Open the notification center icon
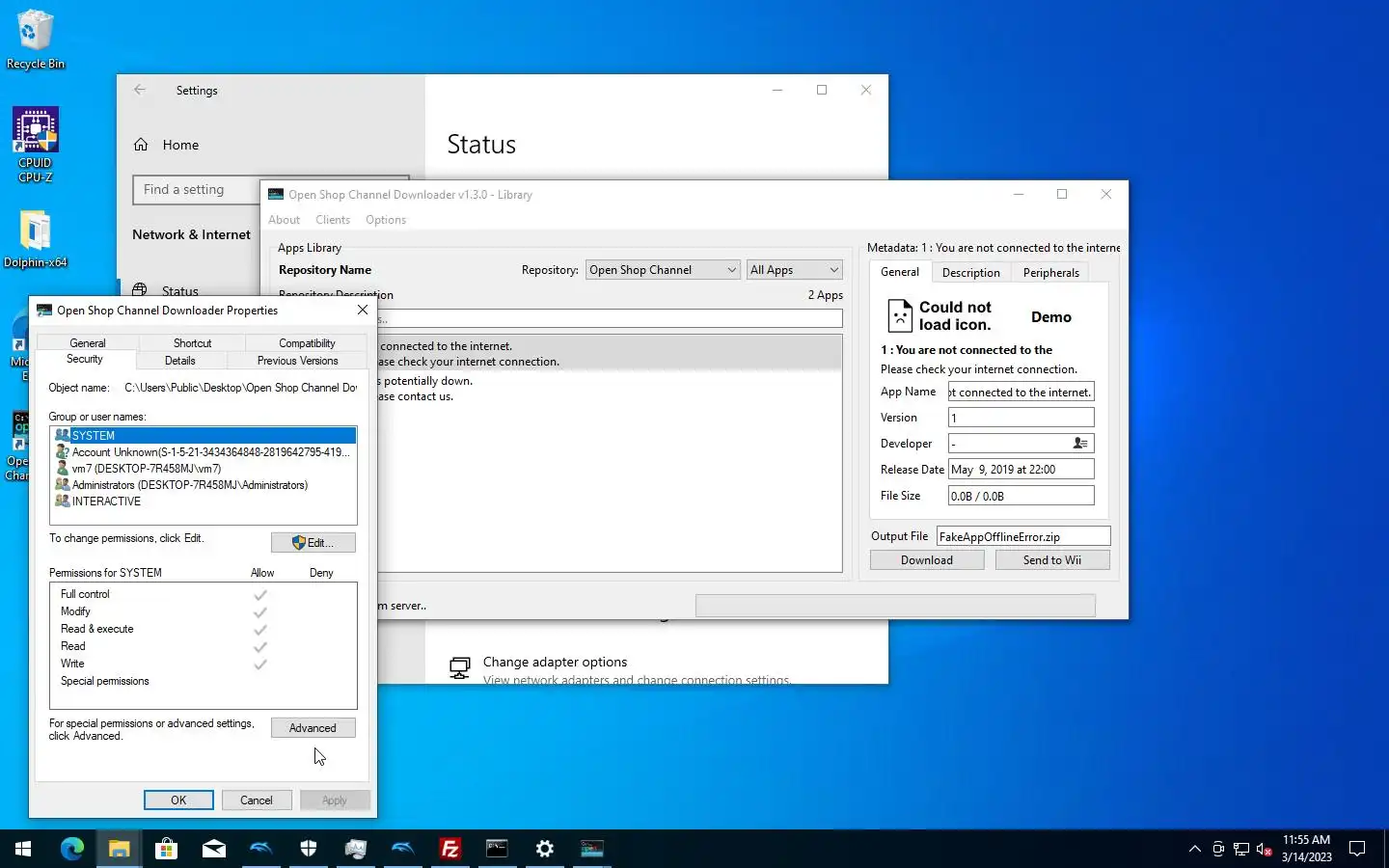This screenshot has height=868, width=1389. coord(1357,849)
